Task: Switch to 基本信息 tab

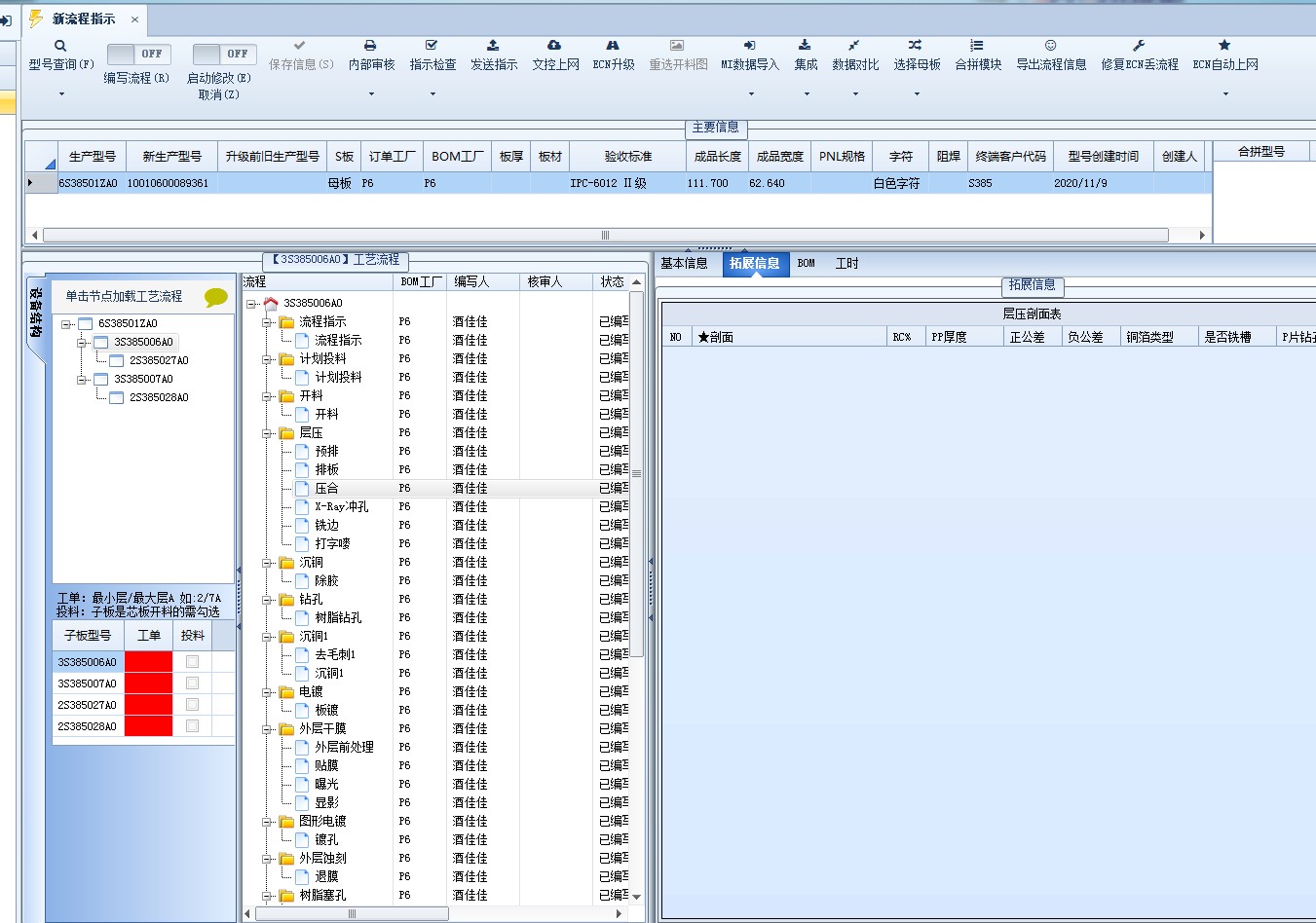Action: tap(684, 264)
